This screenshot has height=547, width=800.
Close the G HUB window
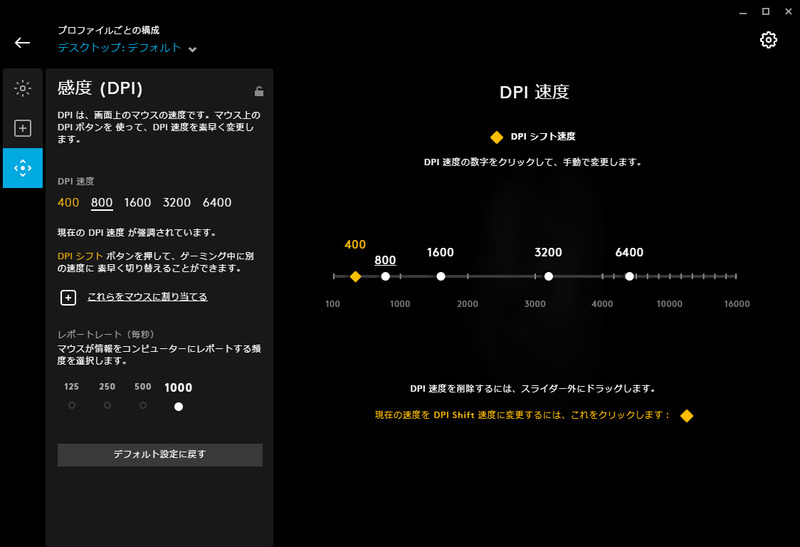click(x=788, y=11)
